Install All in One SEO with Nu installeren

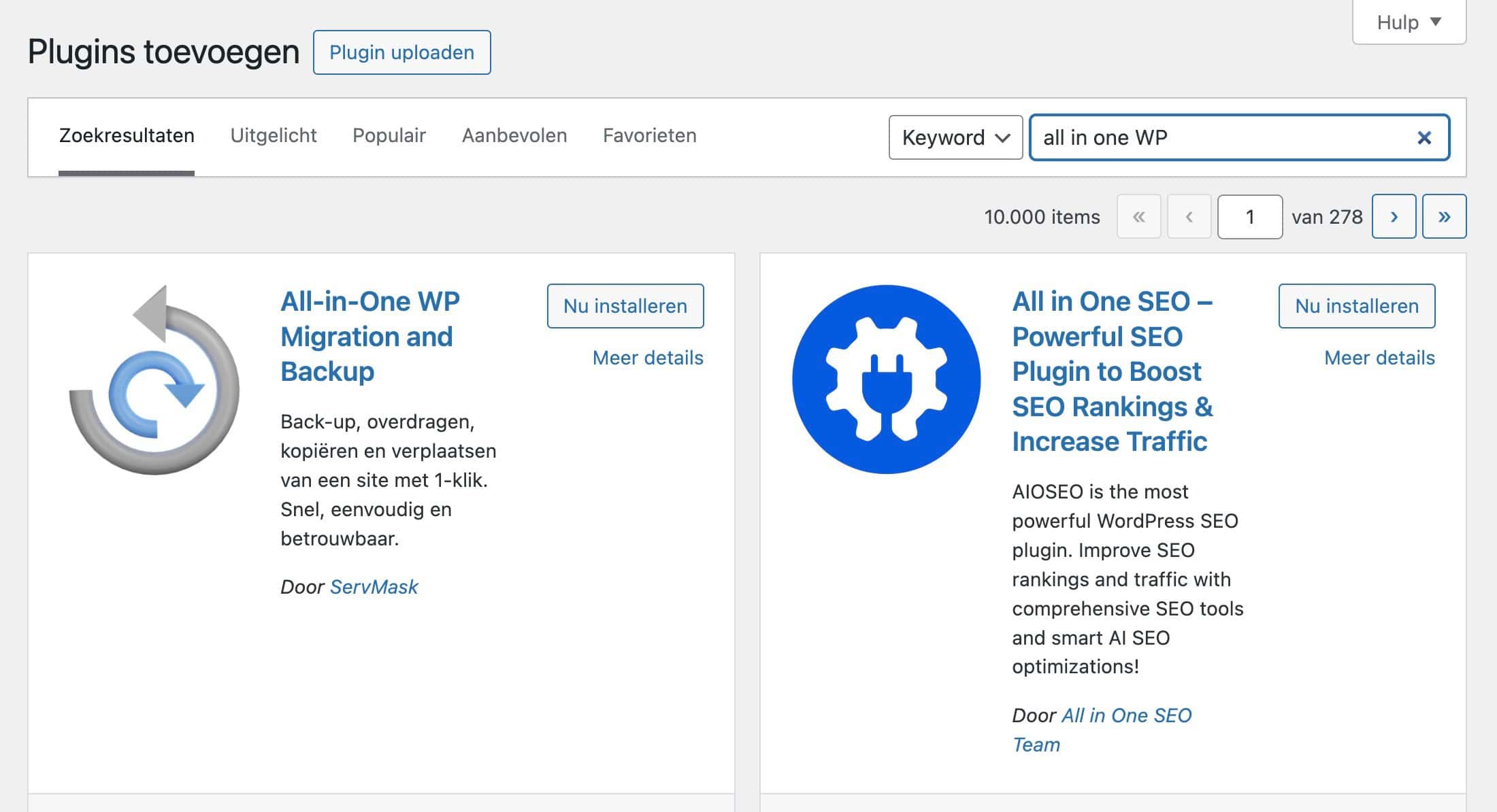click(x=1357, y=306)
